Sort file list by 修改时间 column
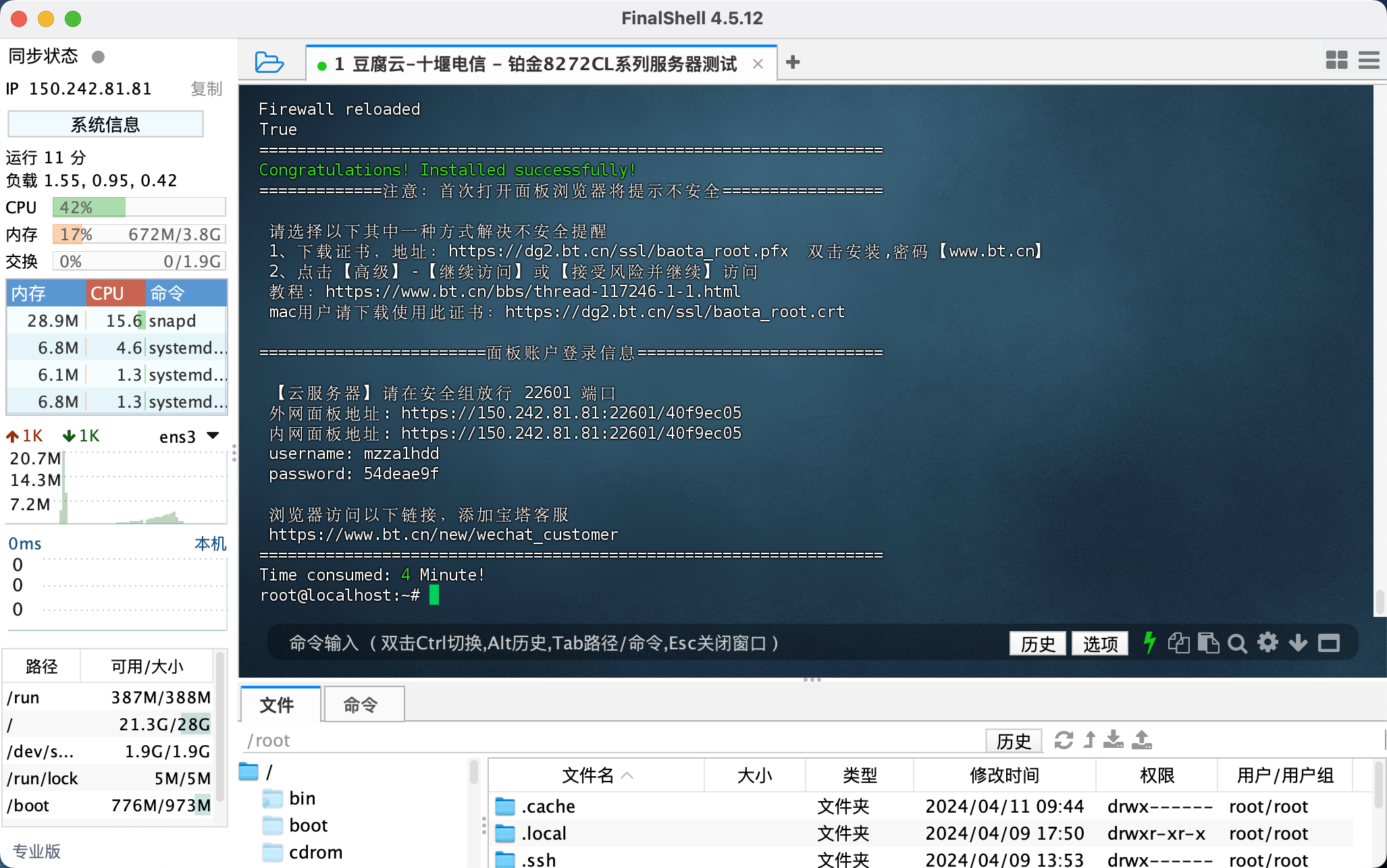The image size is (1387, 868). [1005, 776]
